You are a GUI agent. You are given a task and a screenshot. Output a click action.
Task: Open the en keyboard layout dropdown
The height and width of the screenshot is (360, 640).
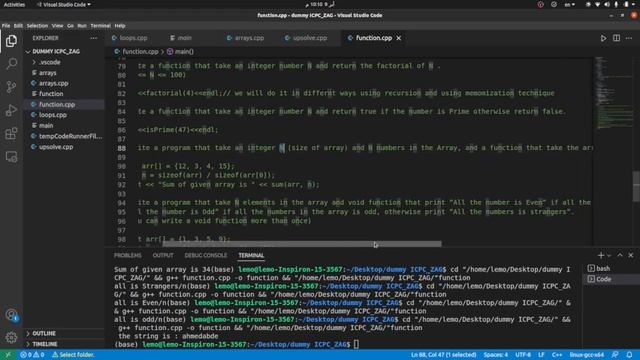[569, 4]
